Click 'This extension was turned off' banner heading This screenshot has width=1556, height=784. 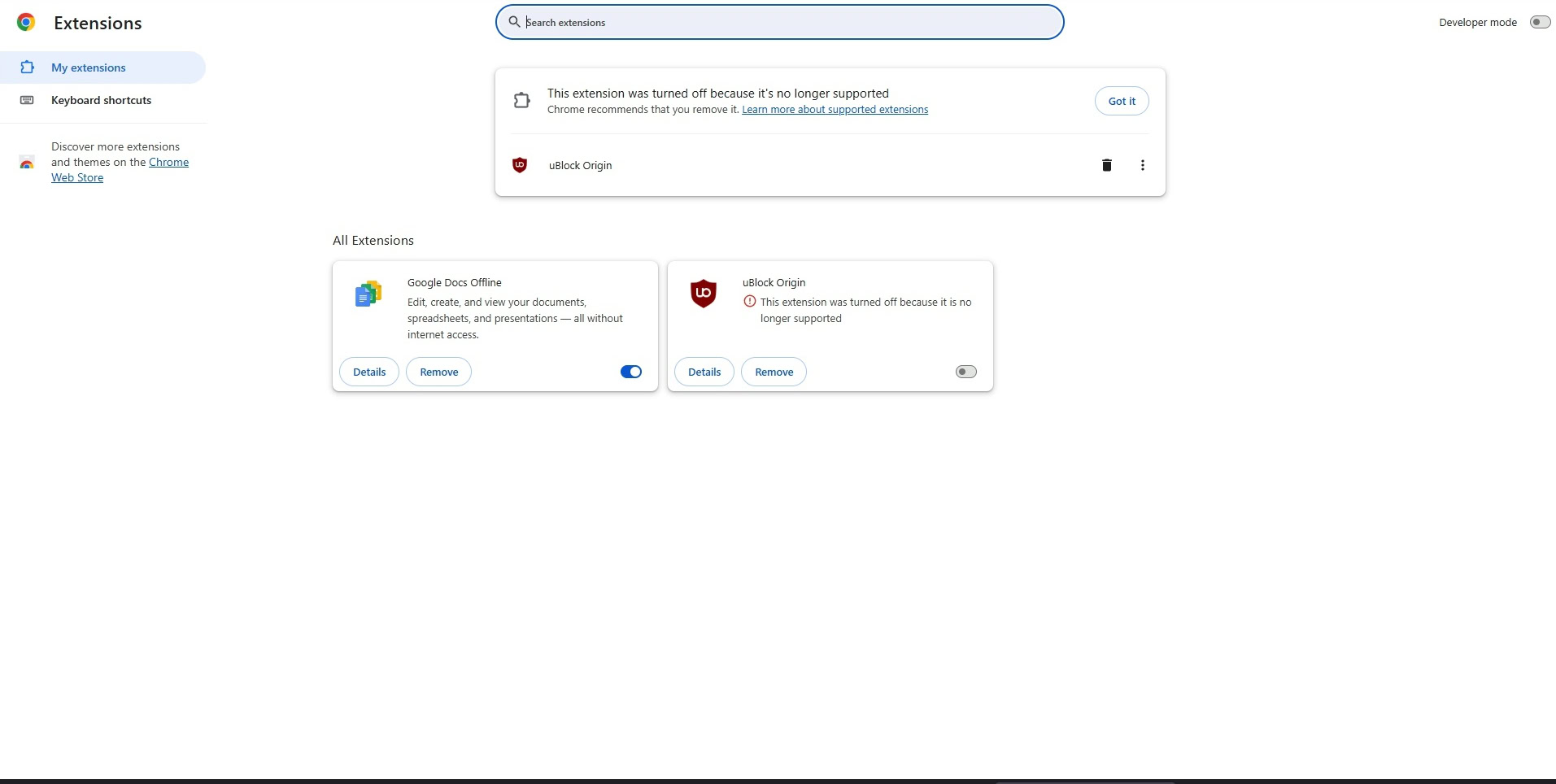pos(718,94)
